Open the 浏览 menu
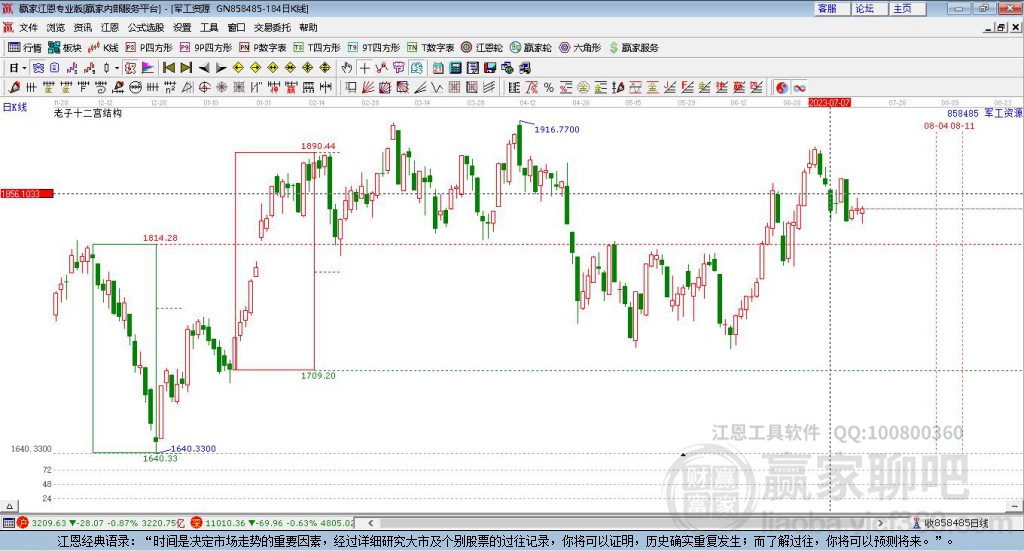The height and width of the screenshot is (551, 1024). point(56,27)
